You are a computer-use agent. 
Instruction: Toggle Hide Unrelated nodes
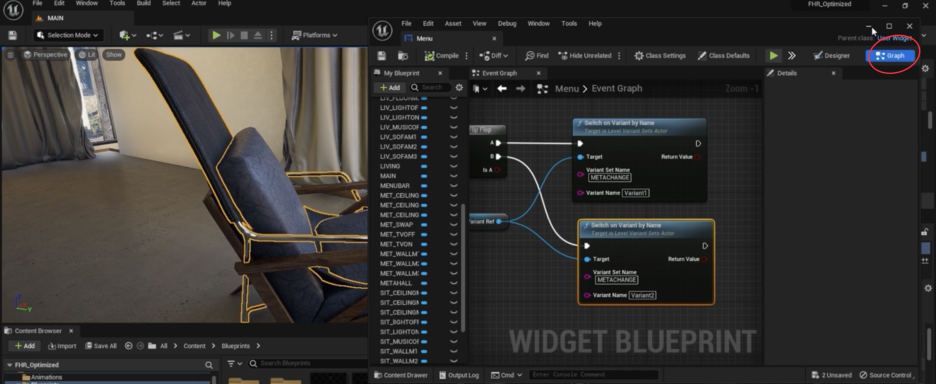585,56
